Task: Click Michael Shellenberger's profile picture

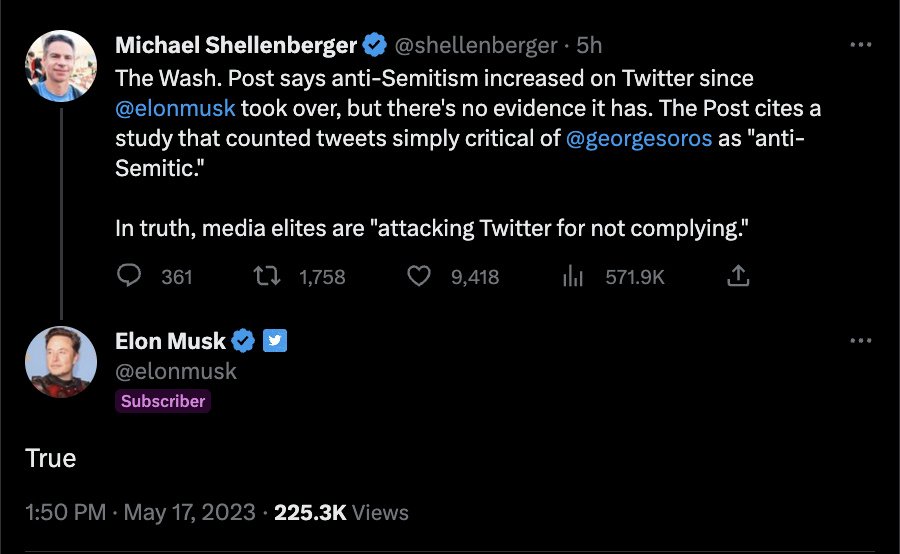Action: (x=61, y=65)
